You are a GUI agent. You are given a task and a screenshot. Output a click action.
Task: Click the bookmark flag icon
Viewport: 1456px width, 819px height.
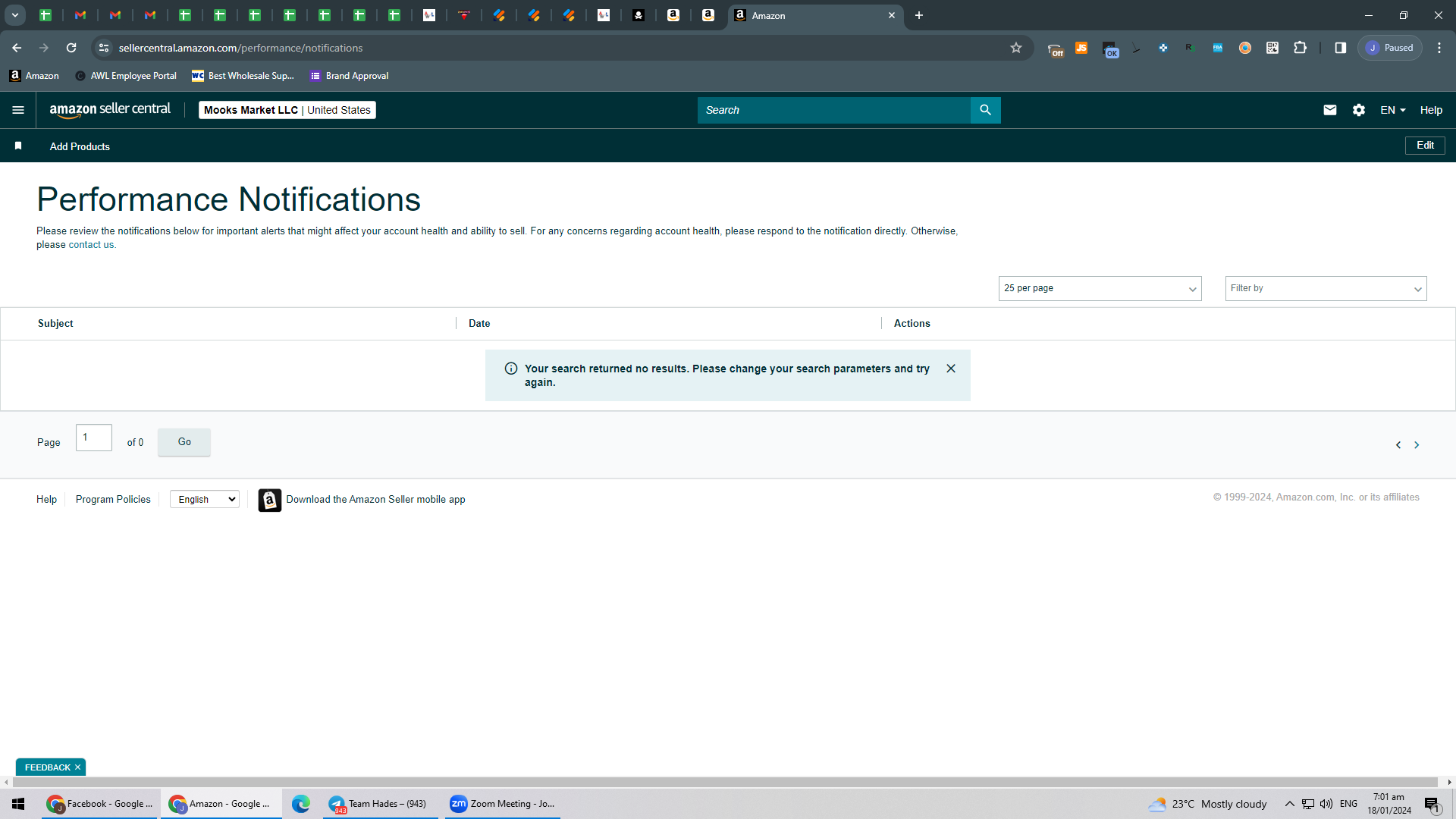18,146
